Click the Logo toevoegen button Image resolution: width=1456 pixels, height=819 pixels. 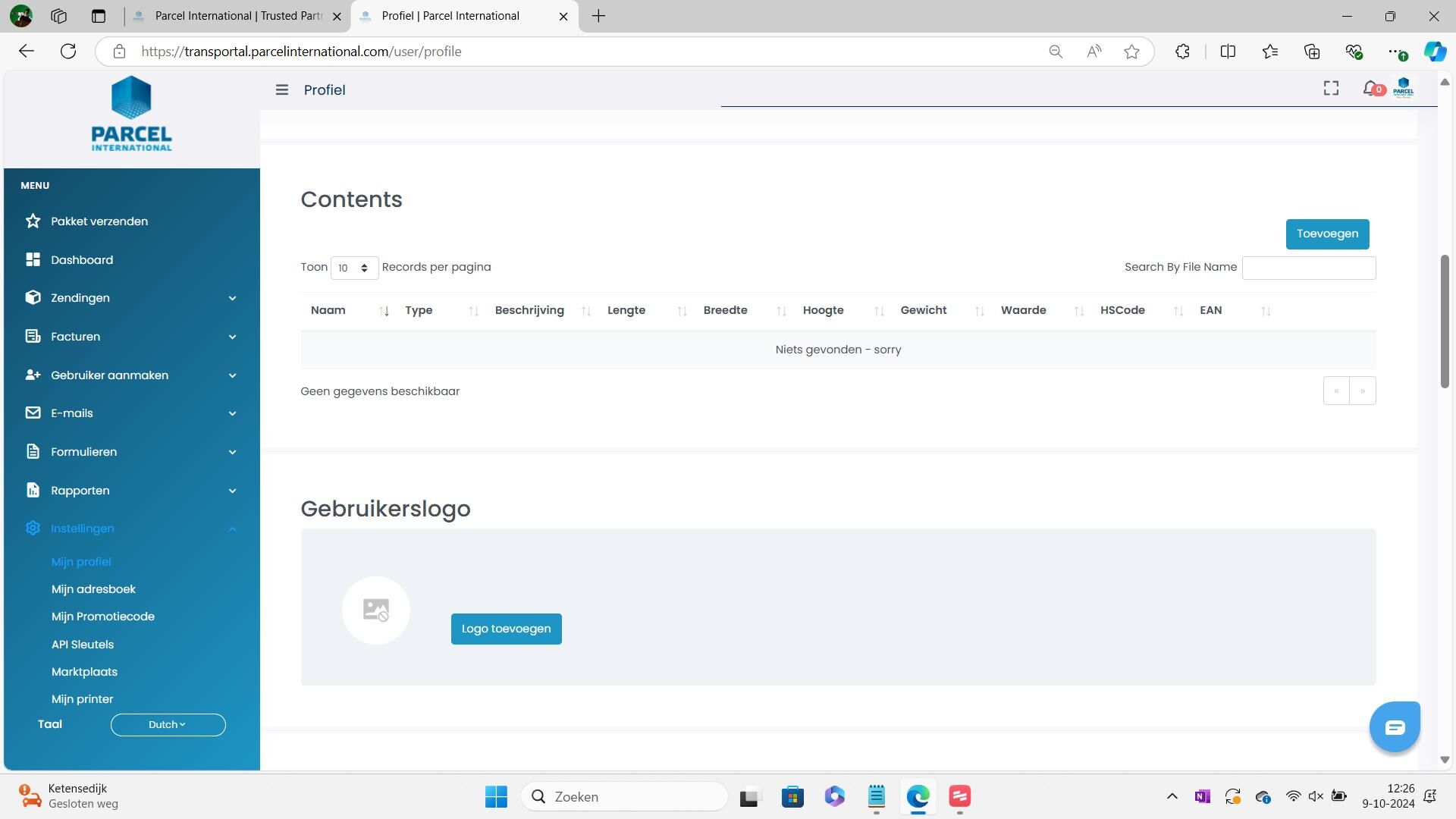[x=506, y=629]
